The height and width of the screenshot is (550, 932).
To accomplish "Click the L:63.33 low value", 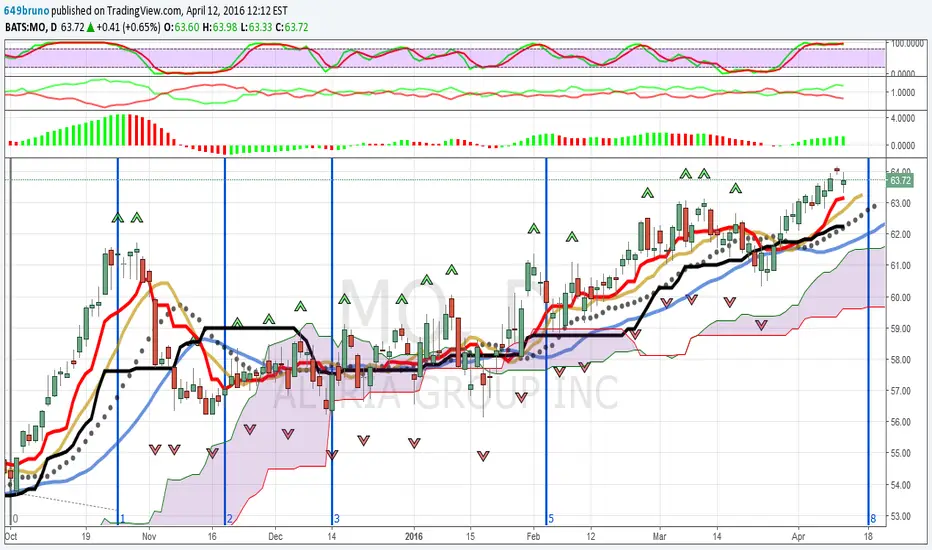I will pyautogui.click(x=256, y=27).
